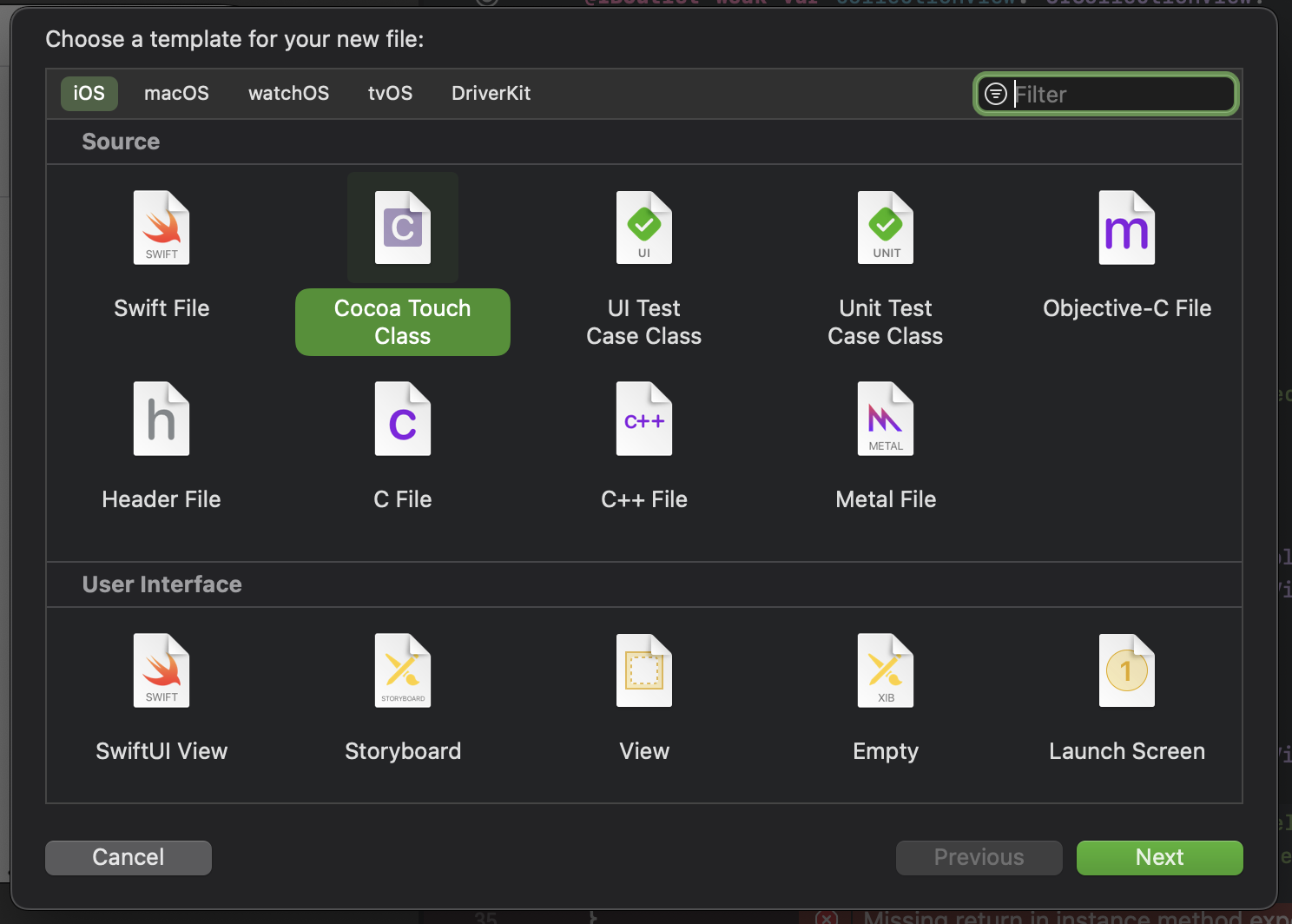Open the watchOS platform tab
The height and width of the screenshot is (924, 1292).
click(x=288, y=93)
